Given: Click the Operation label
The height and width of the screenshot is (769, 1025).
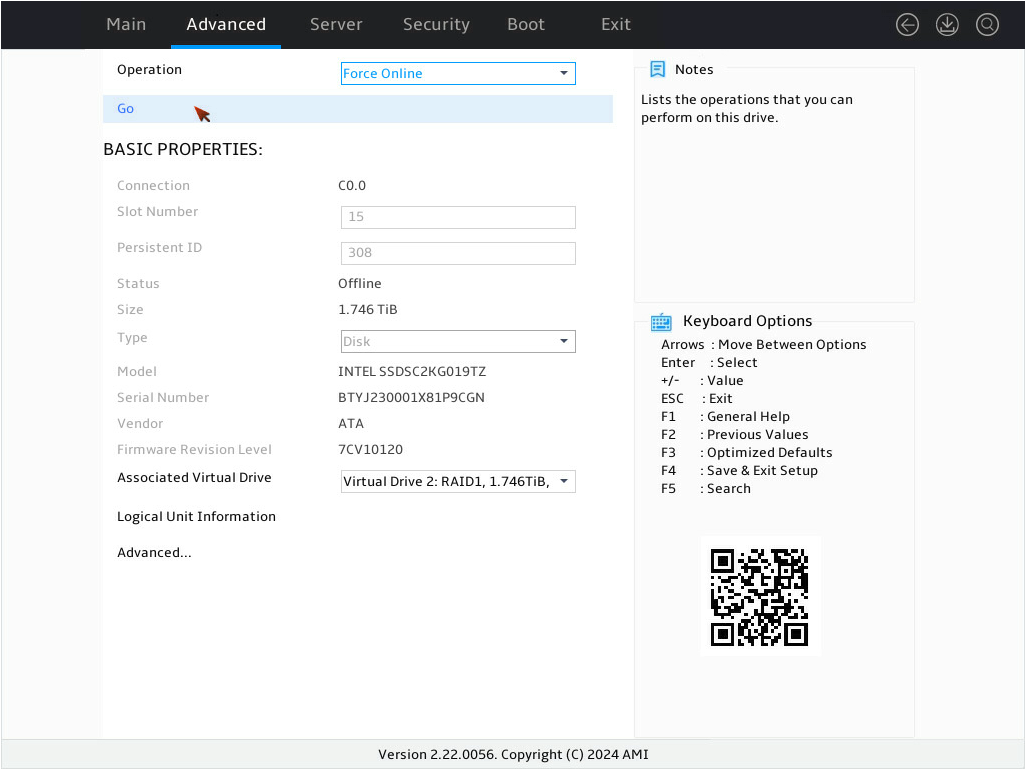Looking at the screenshot, I should point(149,69).
